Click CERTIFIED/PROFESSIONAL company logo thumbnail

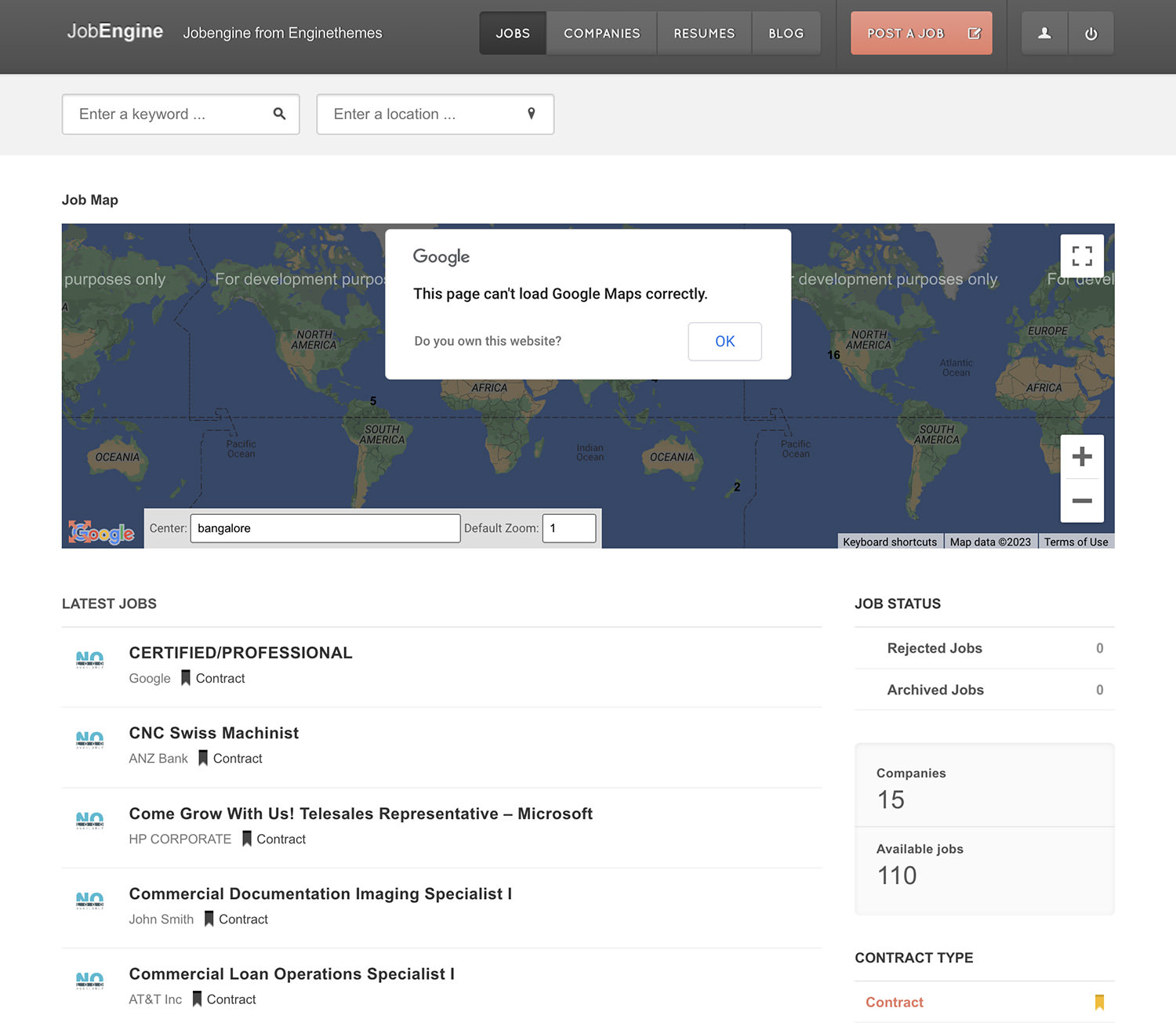pyautogui.click(x=89, y=659)
